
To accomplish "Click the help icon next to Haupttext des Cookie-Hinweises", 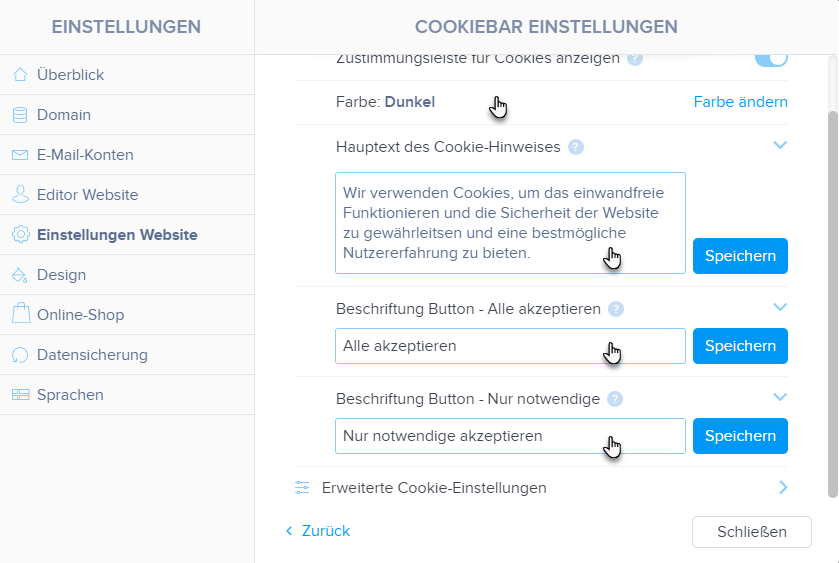I will tap(576, 147).
